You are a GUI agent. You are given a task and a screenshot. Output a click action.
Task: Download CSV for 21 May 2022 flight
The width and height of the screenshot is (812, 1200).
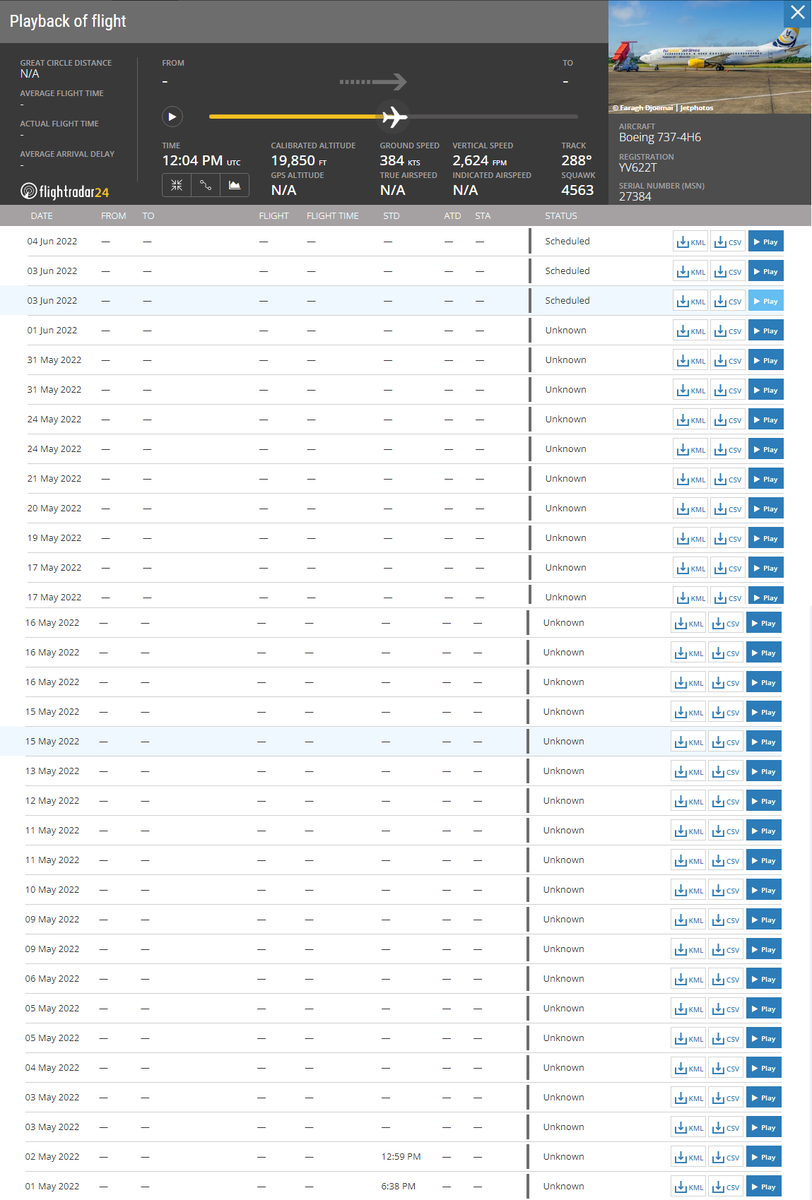pyautogui.click(x=728, y=479)
